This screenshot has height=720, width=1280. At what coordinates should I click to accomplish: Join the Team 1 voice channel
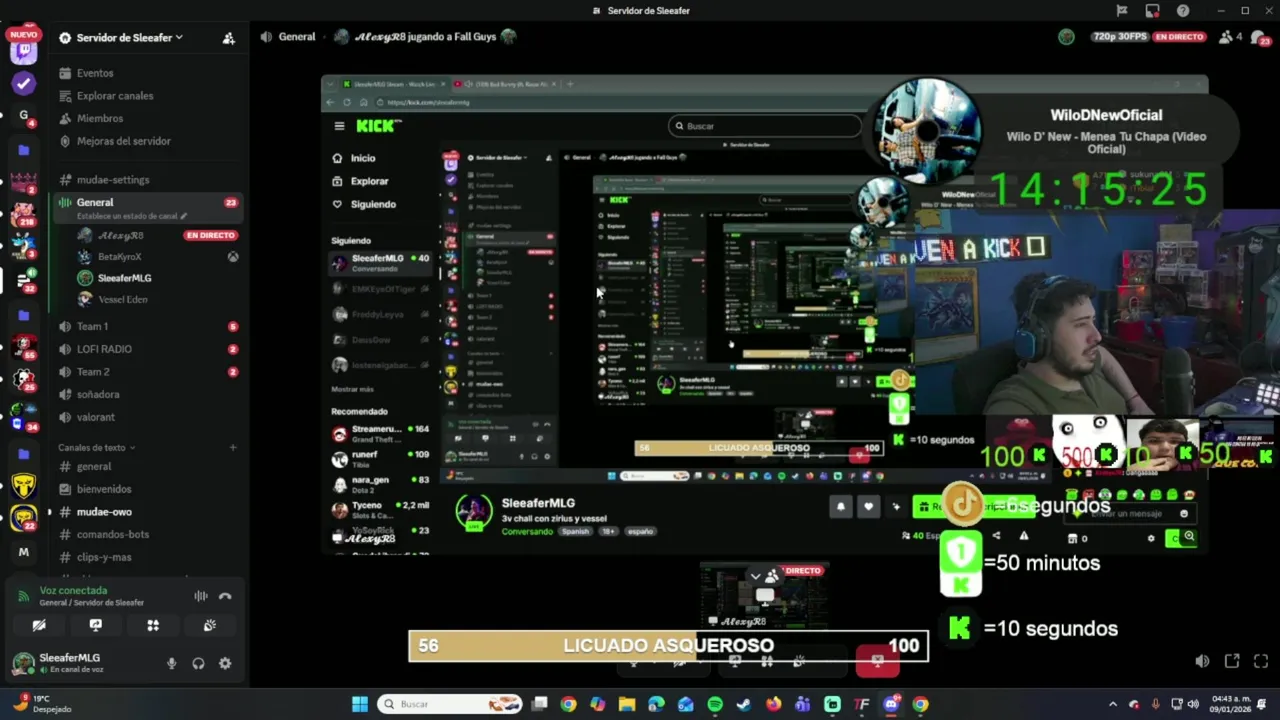(92, 327)
